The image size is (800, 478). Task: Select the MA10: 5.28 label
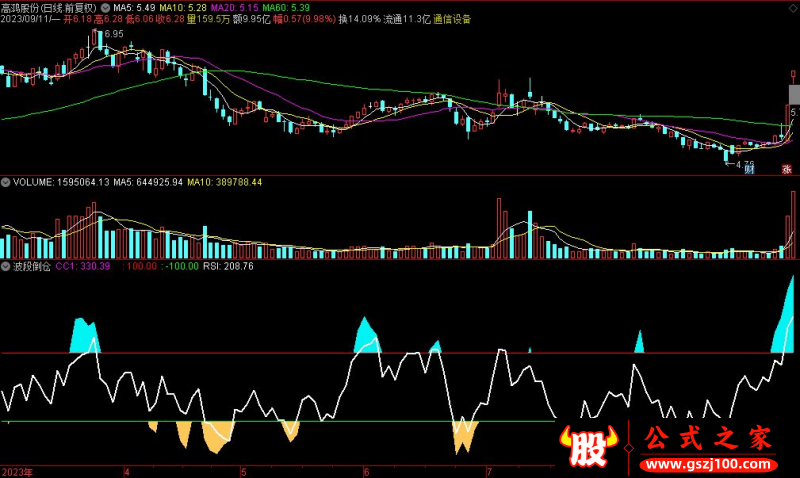[183, 8]
